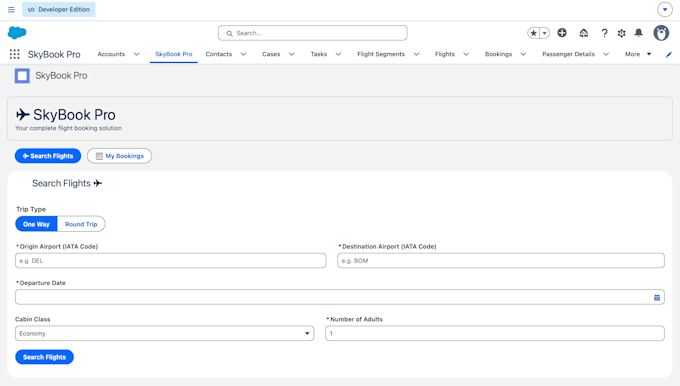Open the user profile avatar
This screenshot has height=386, width=680.
tap(661, 33)
